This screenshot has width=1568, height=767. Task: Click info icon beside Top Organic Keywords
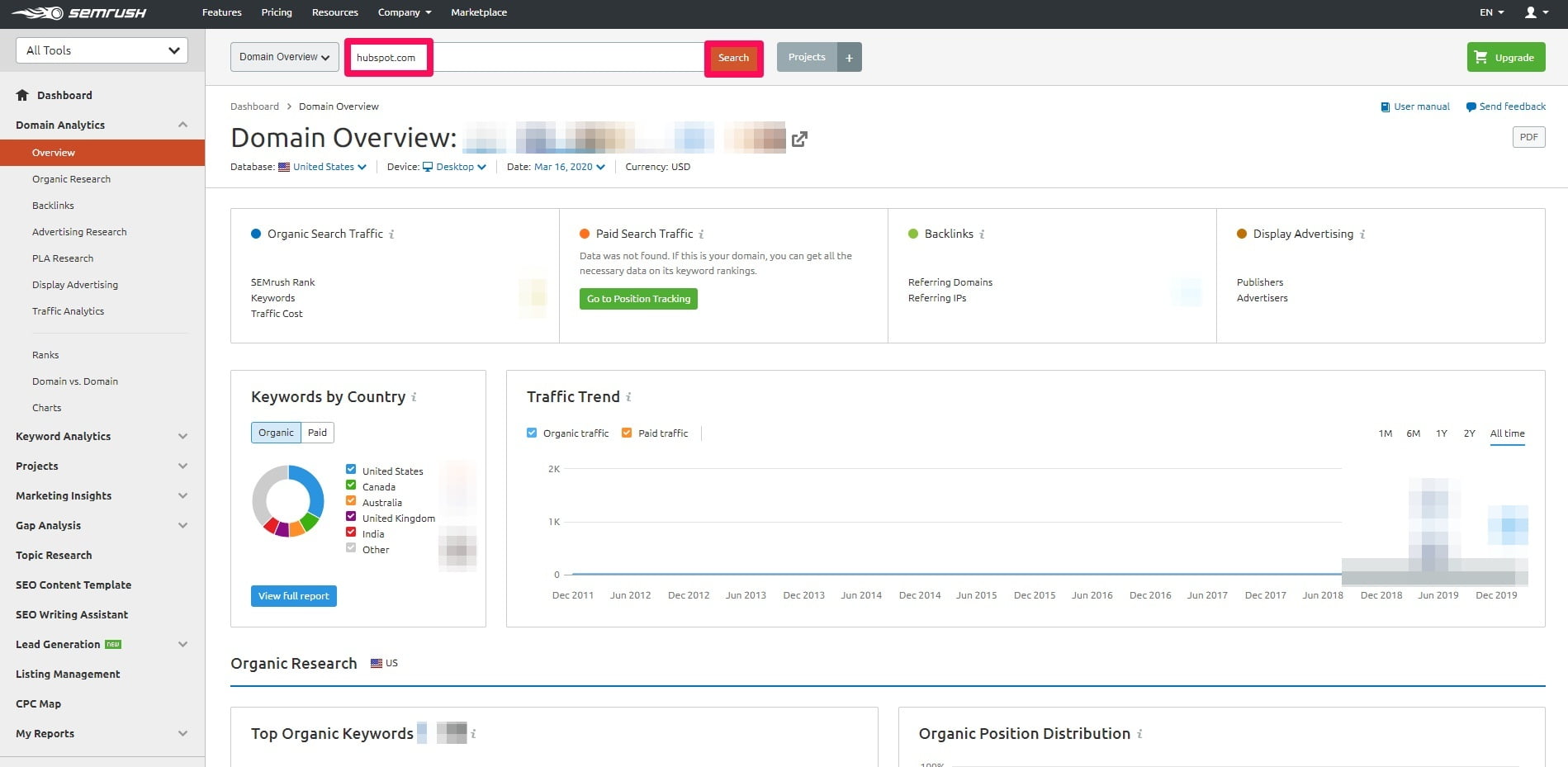tap(473, 733)
